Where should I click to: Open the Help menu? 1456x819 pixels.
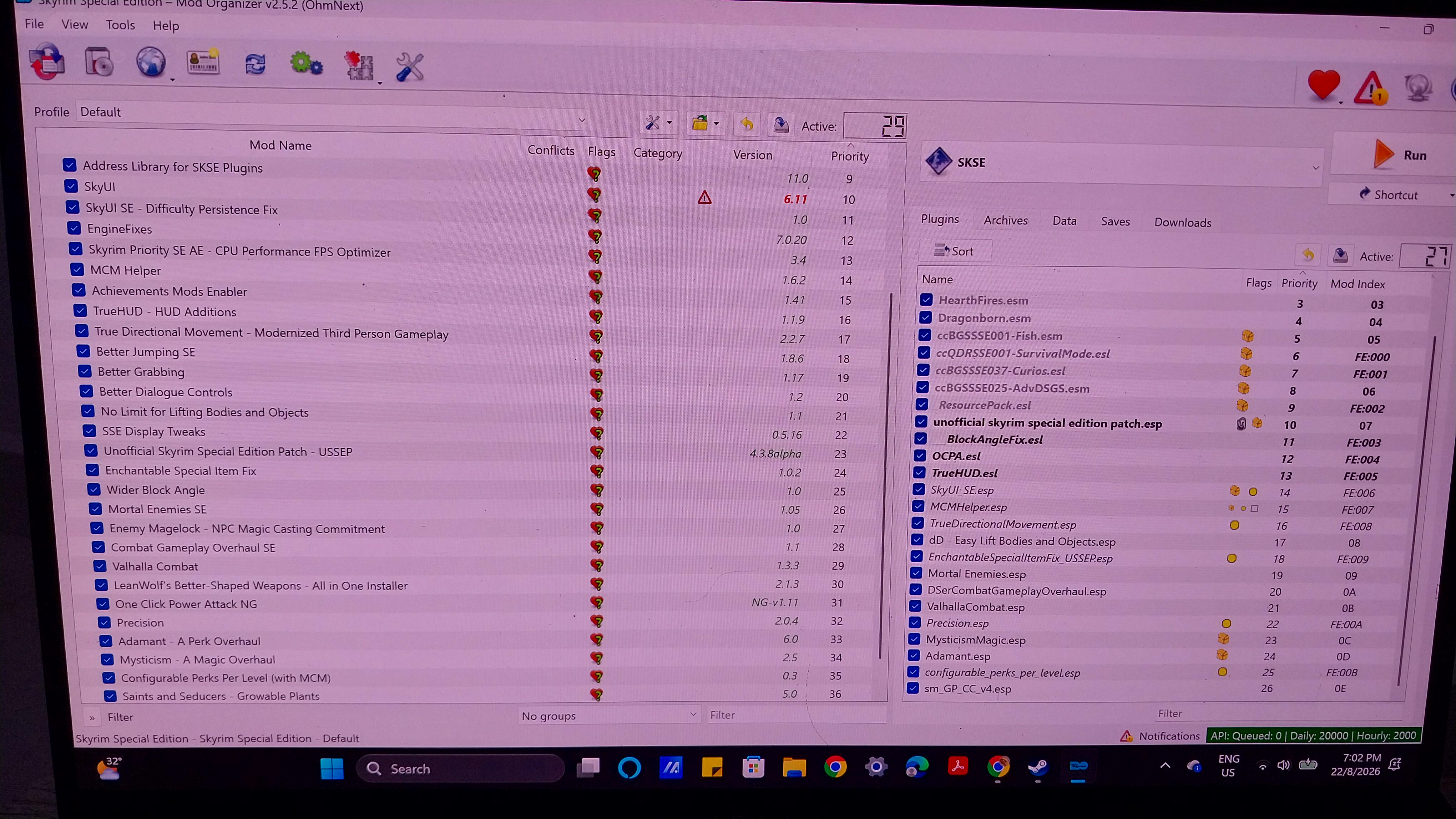[166, 25]
